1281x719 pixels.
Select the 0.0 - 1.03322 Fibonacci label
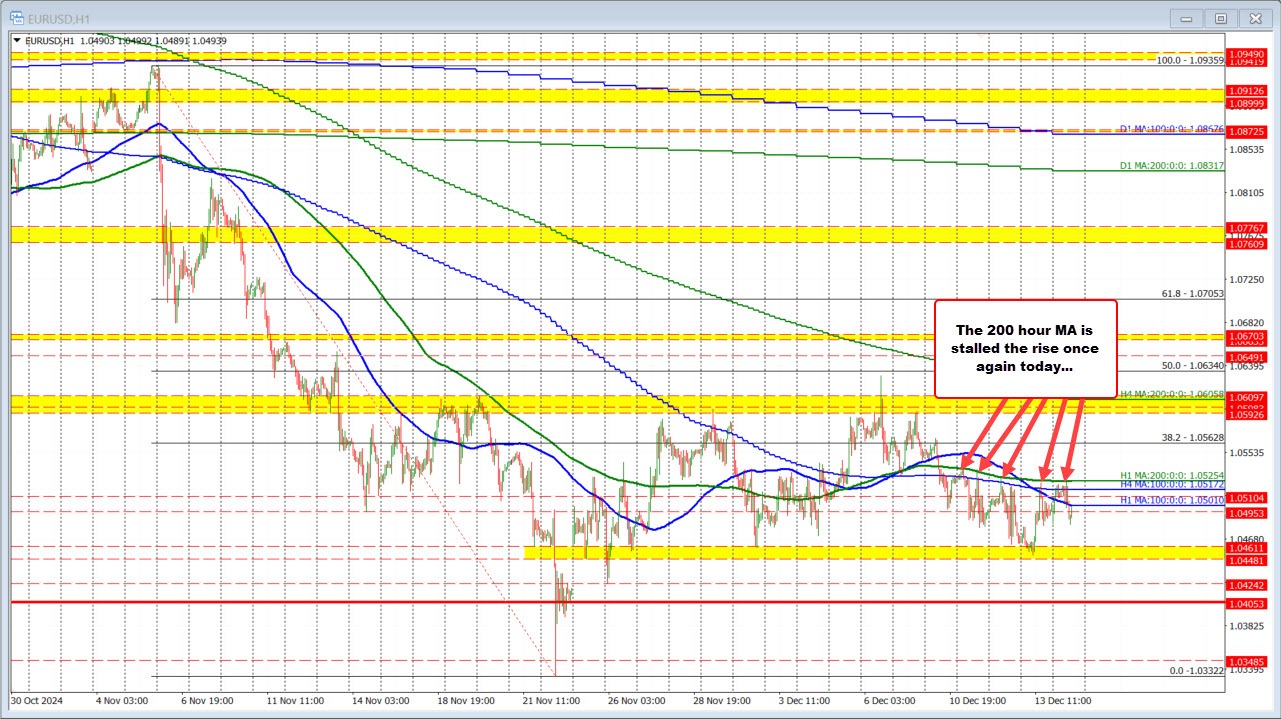(x=1196, y=670)
